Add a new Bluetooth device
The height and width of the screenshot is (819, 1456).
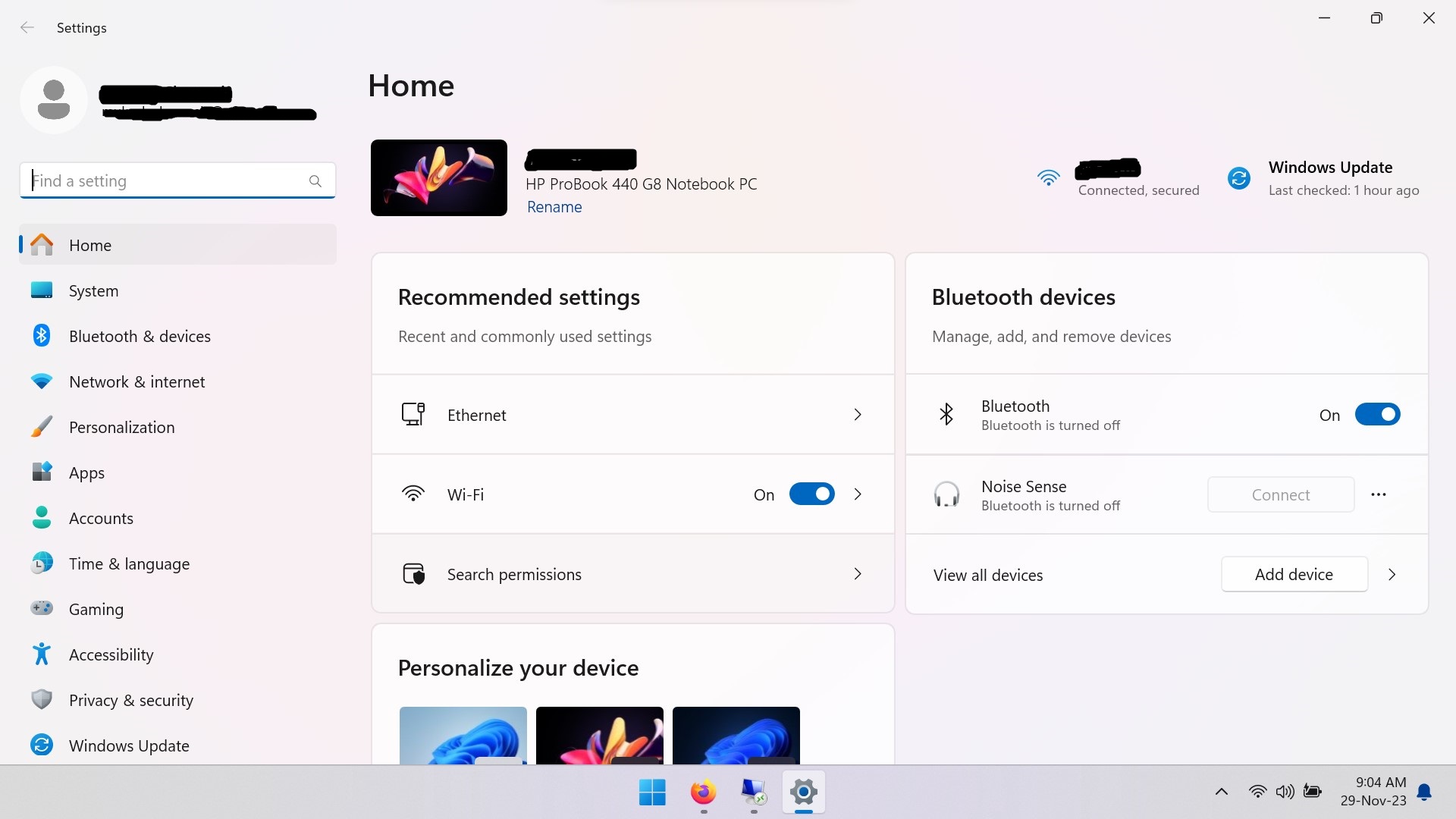1294,574
